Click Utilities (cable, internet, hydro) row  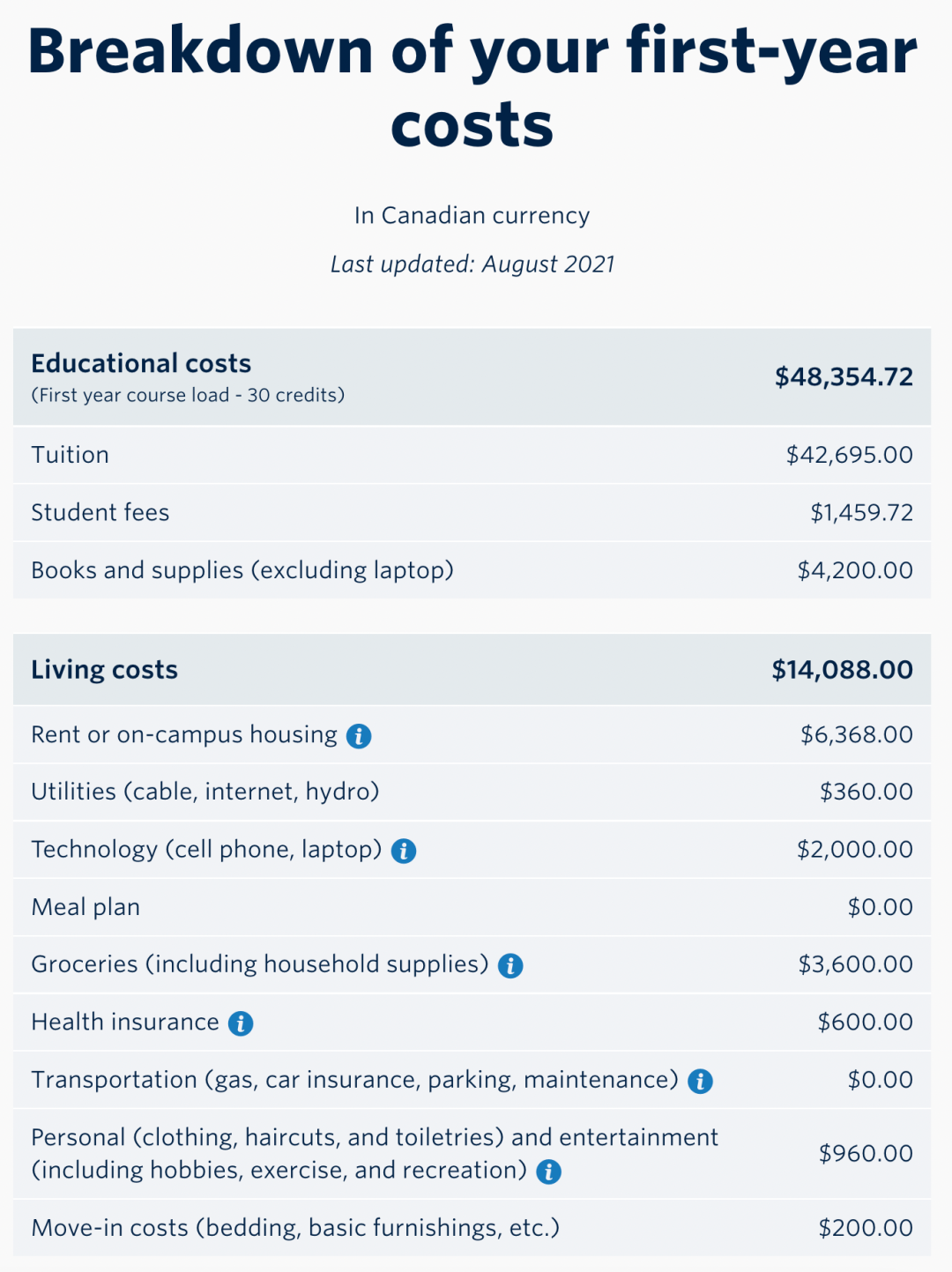[472, 792]
